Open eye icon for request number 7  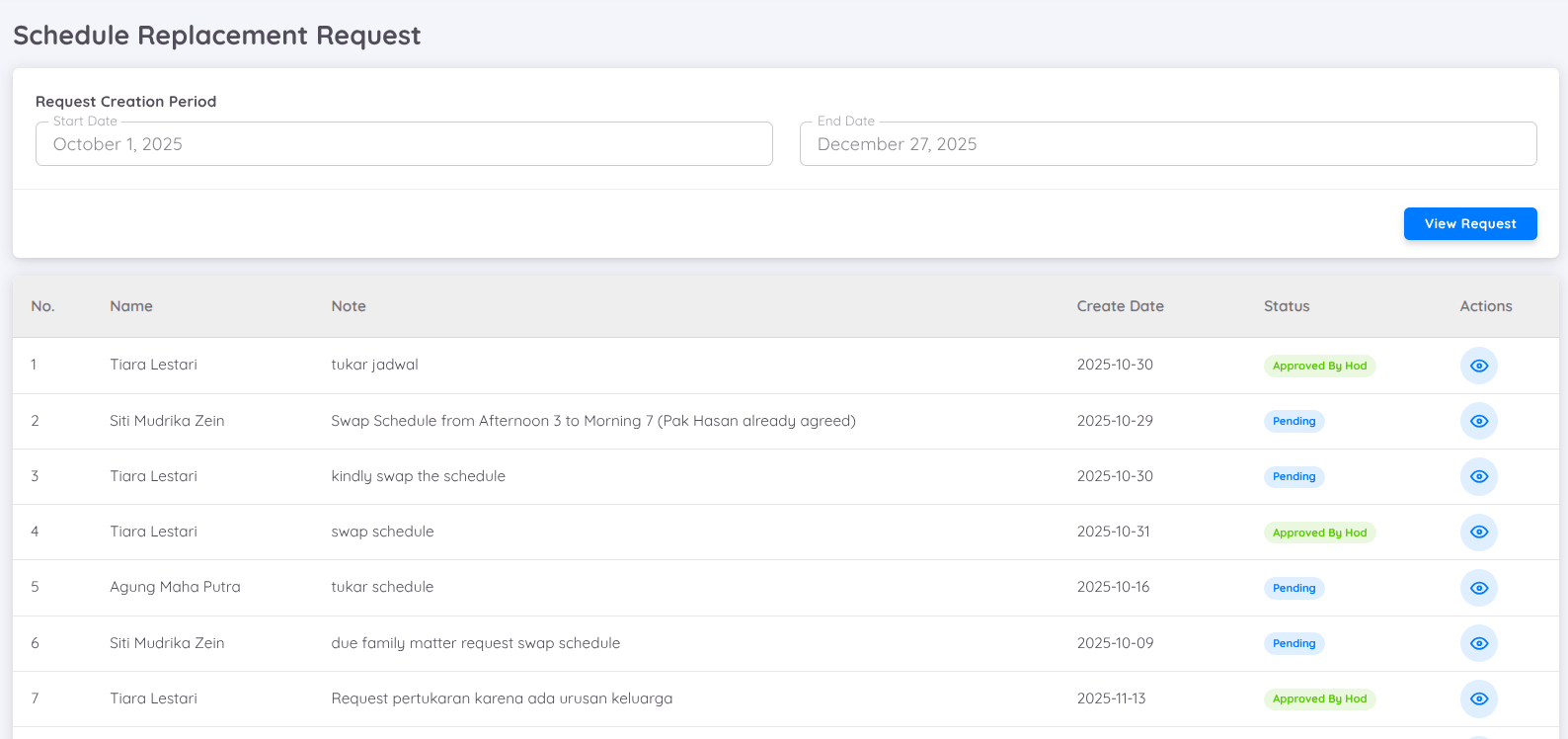tap(1478, 698)
